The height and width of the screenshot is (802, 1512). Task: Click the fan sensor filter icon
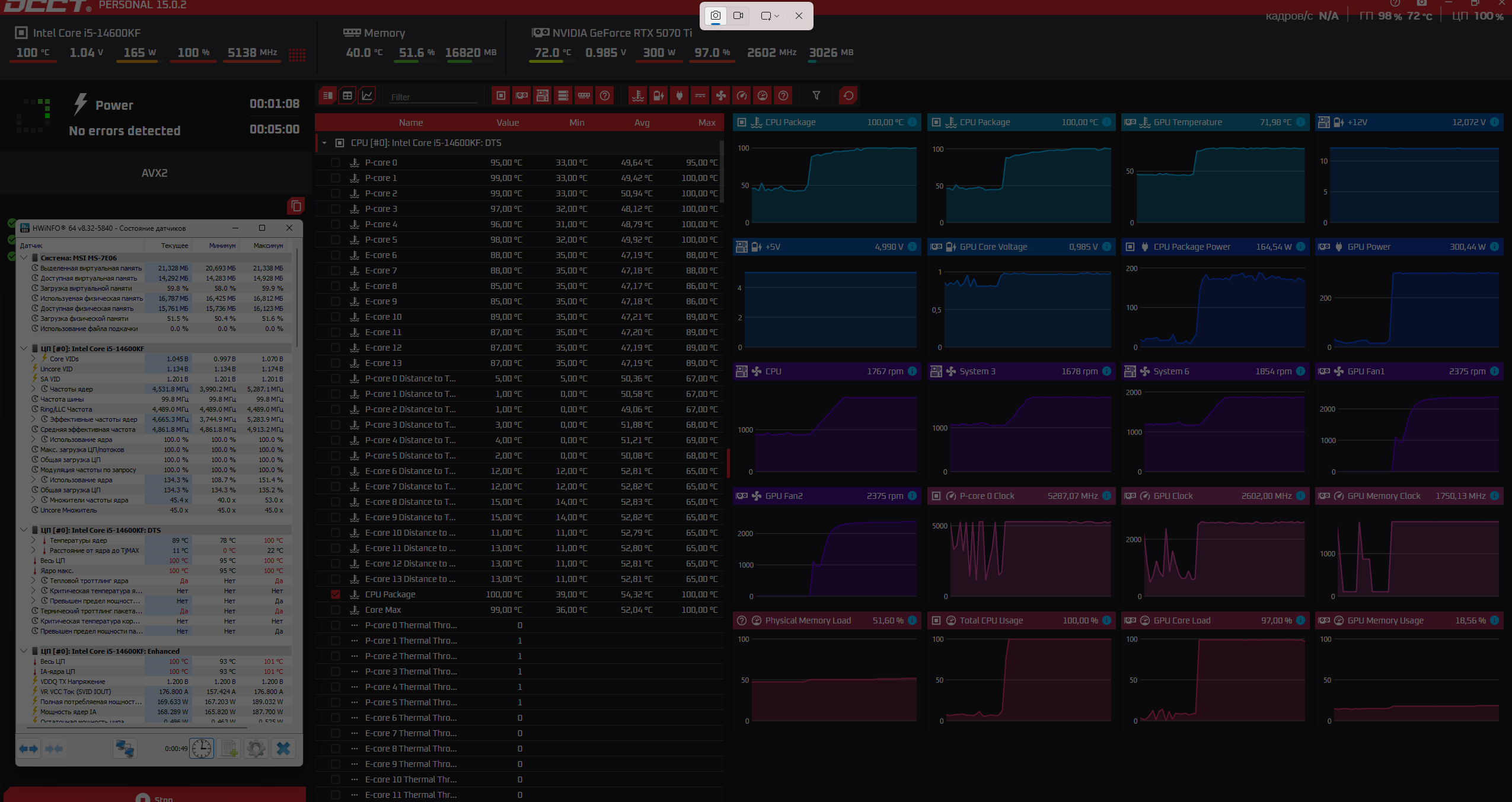pyautogui.click(x=720, y=96)
